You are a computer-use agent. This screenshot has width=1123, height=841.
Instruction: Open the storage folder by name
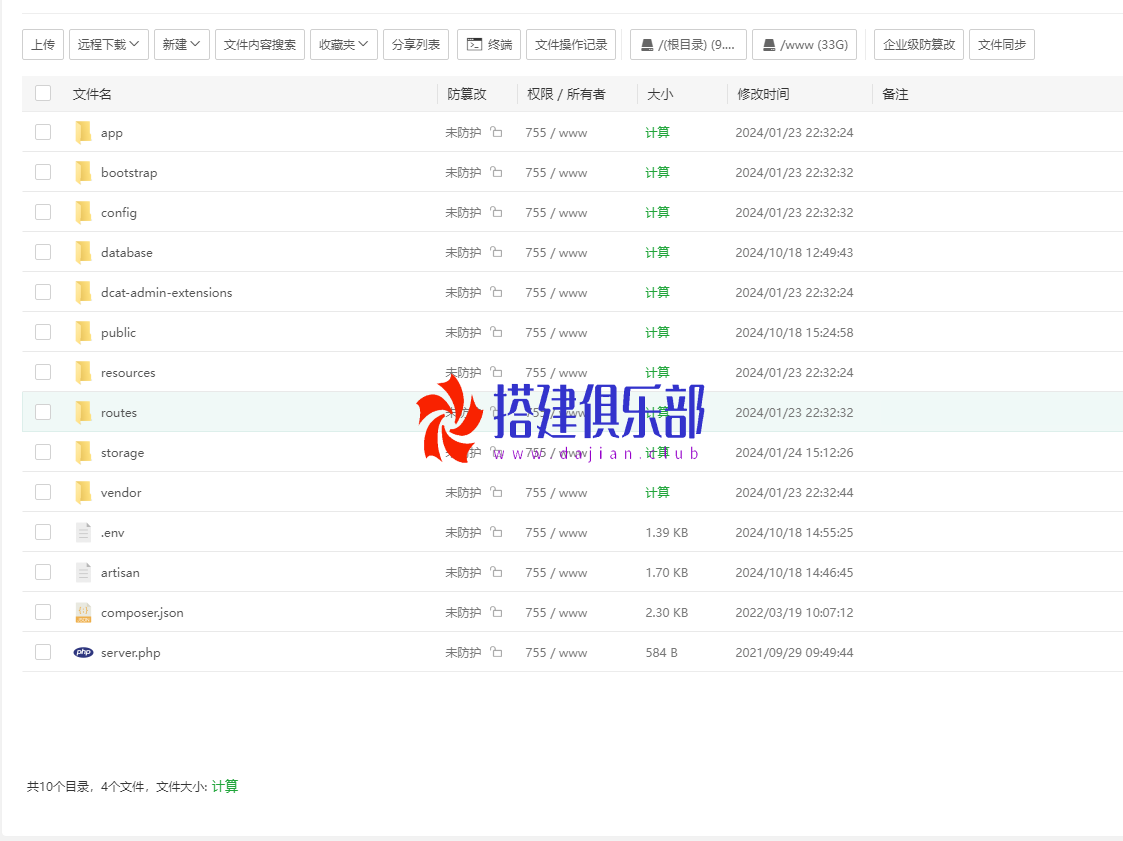coord(122,452)
